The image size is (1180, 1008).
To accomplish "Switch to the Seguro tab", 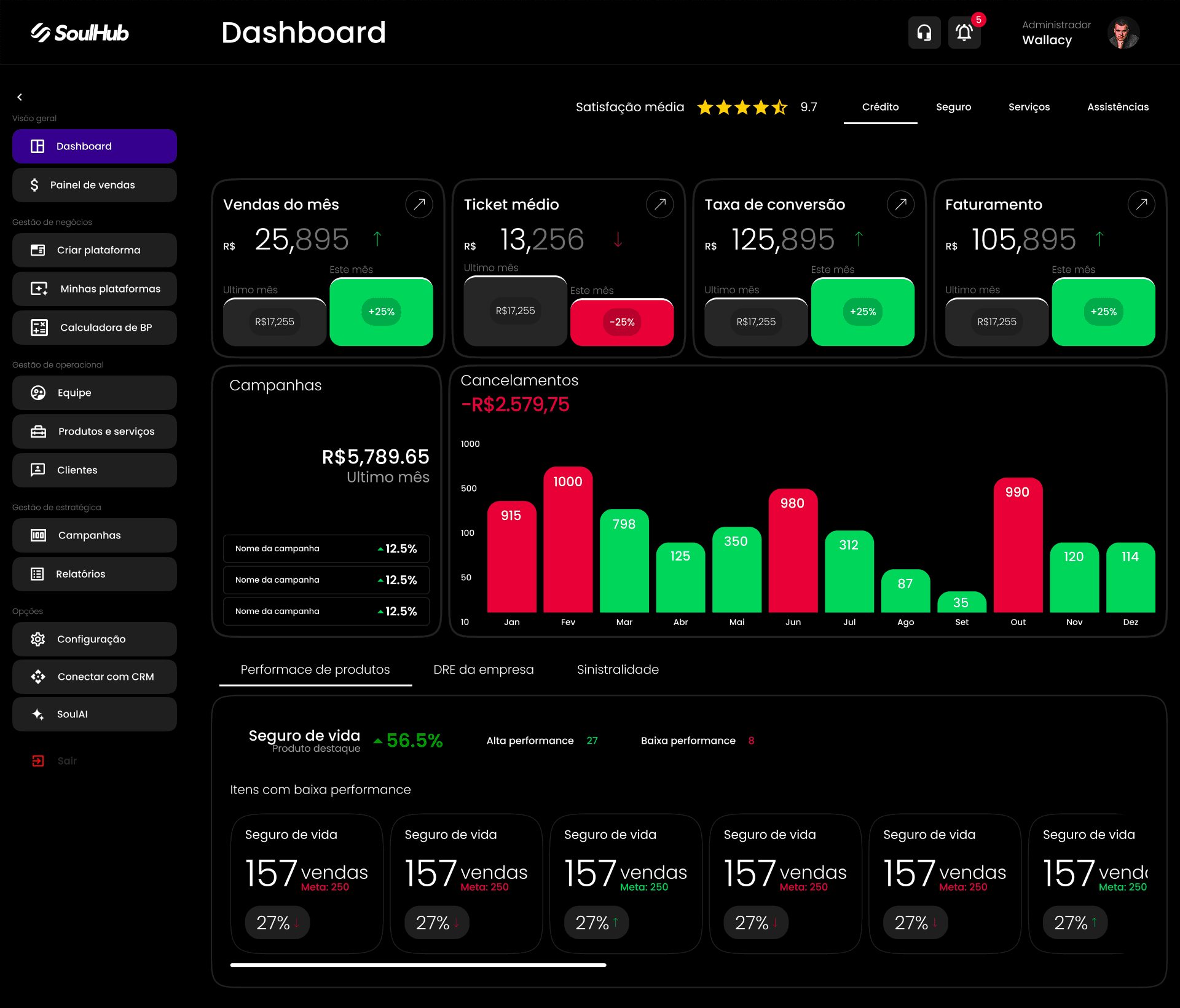I will [x=954, y=107].
